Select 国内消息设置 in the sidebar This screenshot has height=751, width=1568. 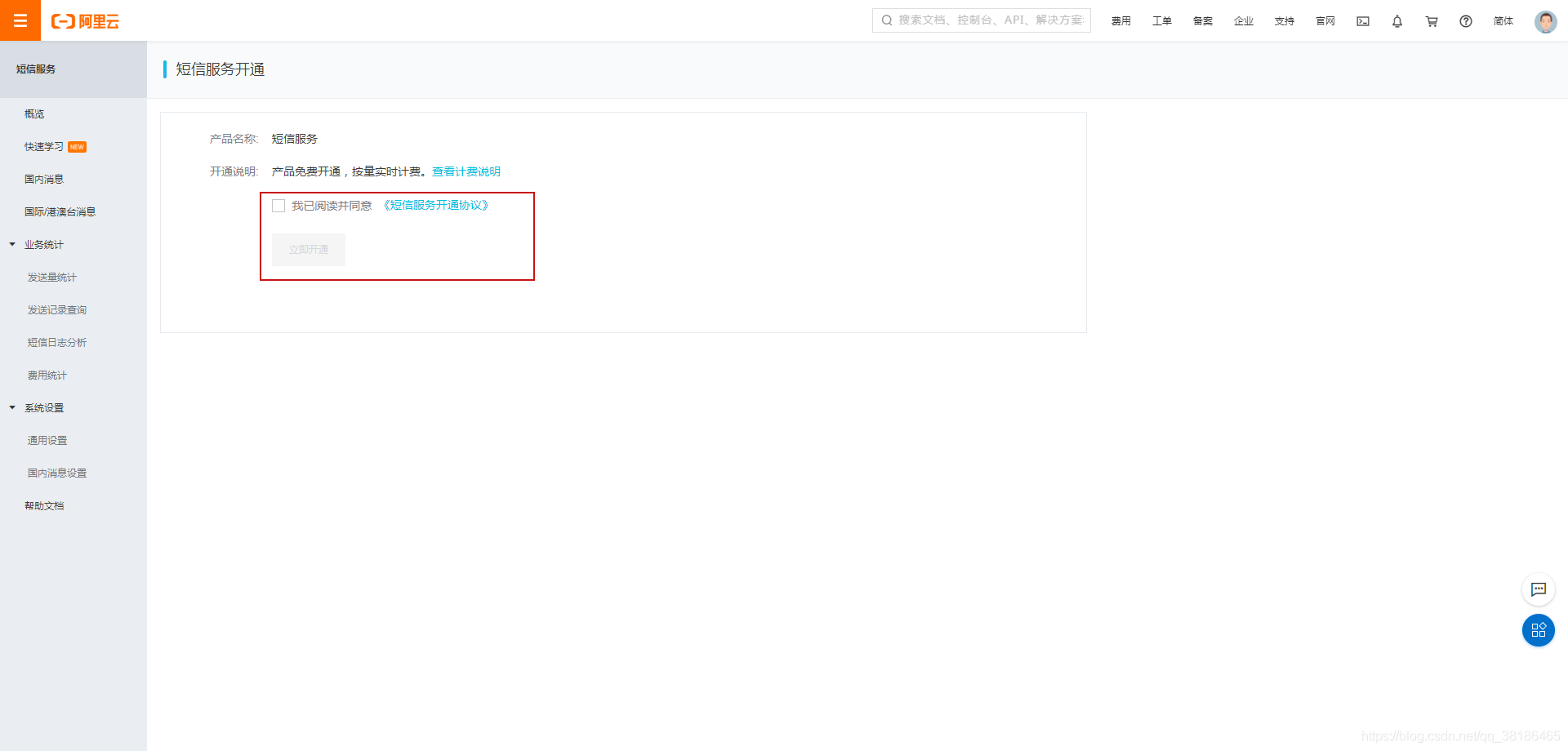point(57,473)
